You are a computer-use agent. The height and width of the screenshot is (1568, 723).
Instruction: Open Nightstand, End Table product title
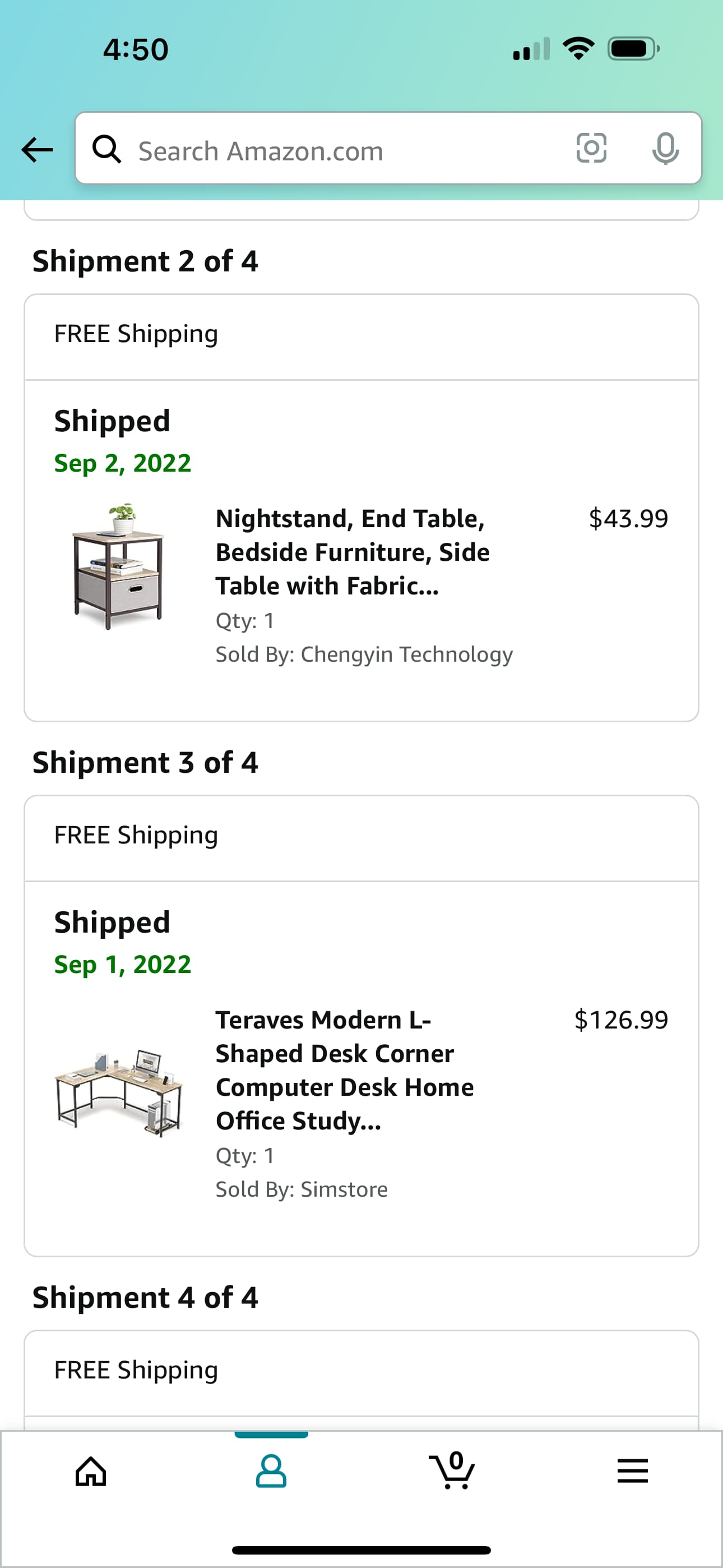[x=353, y=551]
